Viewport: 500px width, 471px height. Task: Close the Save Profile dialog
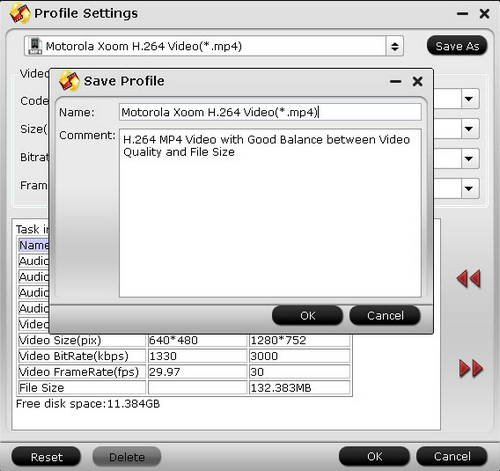(418, 81)
